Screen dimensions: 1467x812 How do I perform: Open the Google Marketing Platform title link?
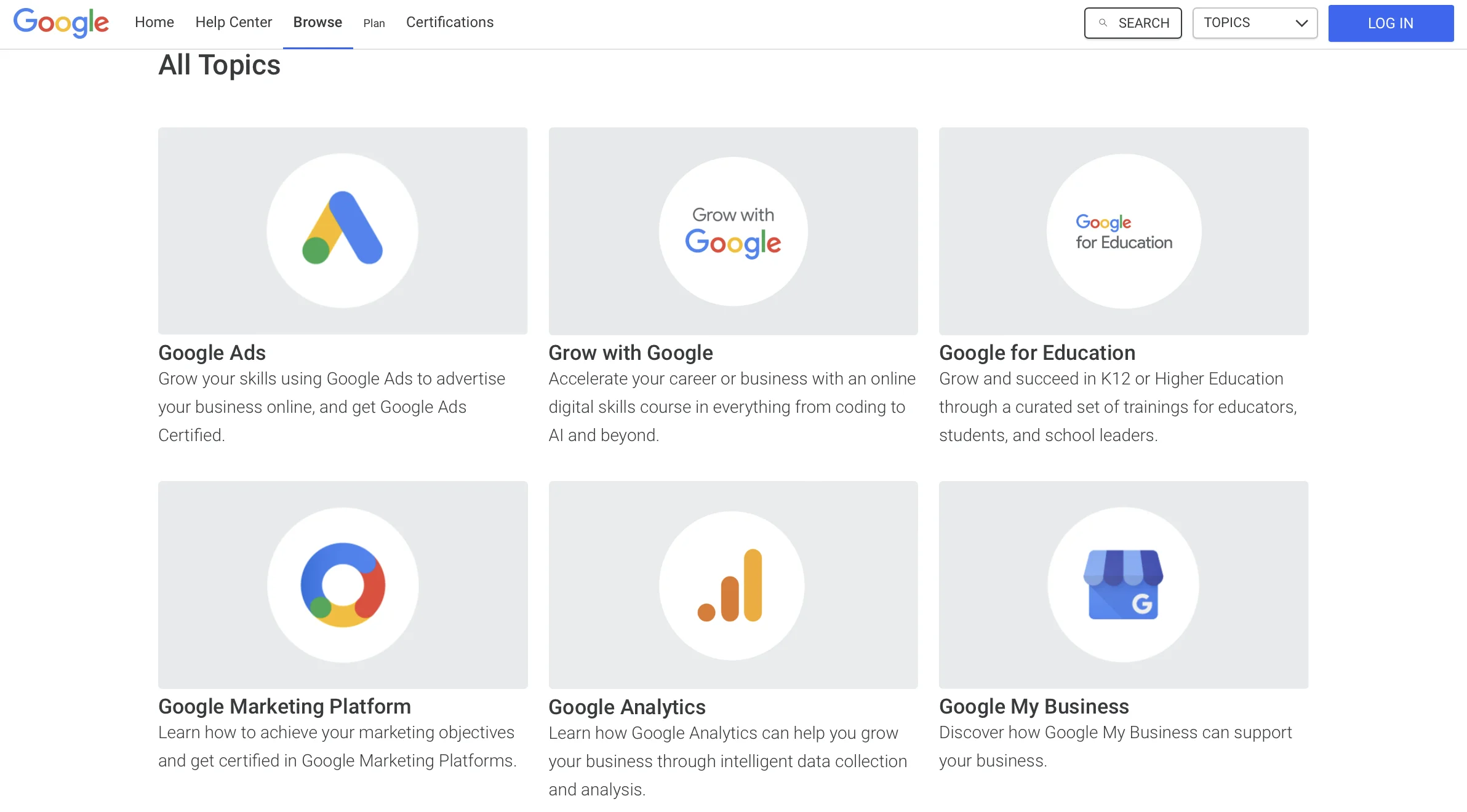(x=284, y=706)
